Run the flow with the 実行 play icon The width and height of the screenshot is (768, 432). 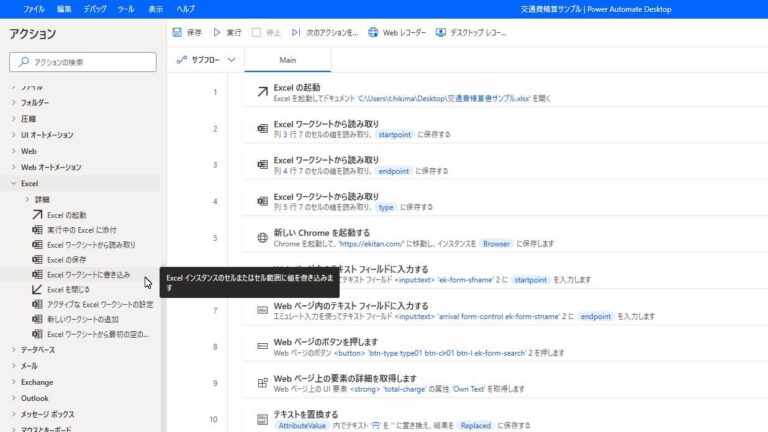click(217, 32)
